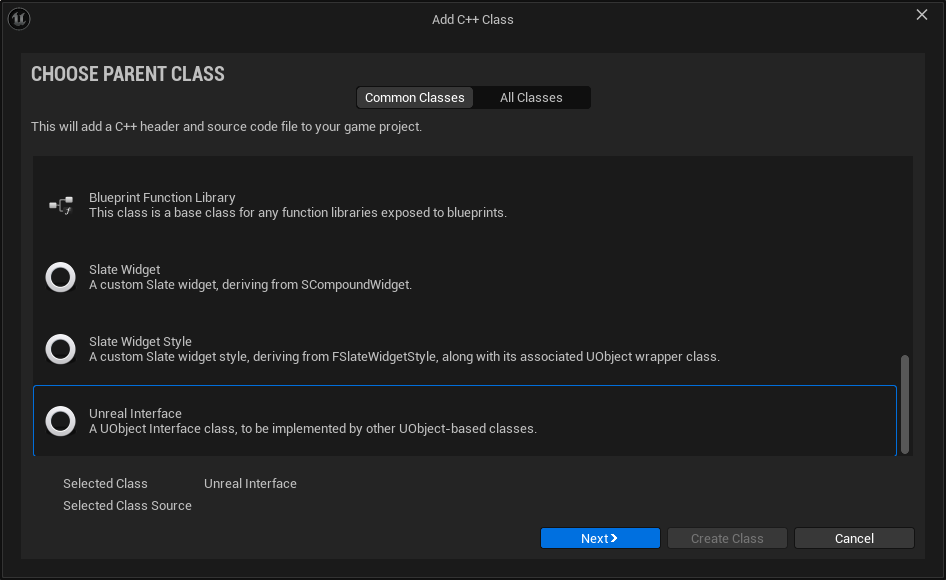
Task: Switch to the Common Classes tab
Action: click(x=414, y=98)
